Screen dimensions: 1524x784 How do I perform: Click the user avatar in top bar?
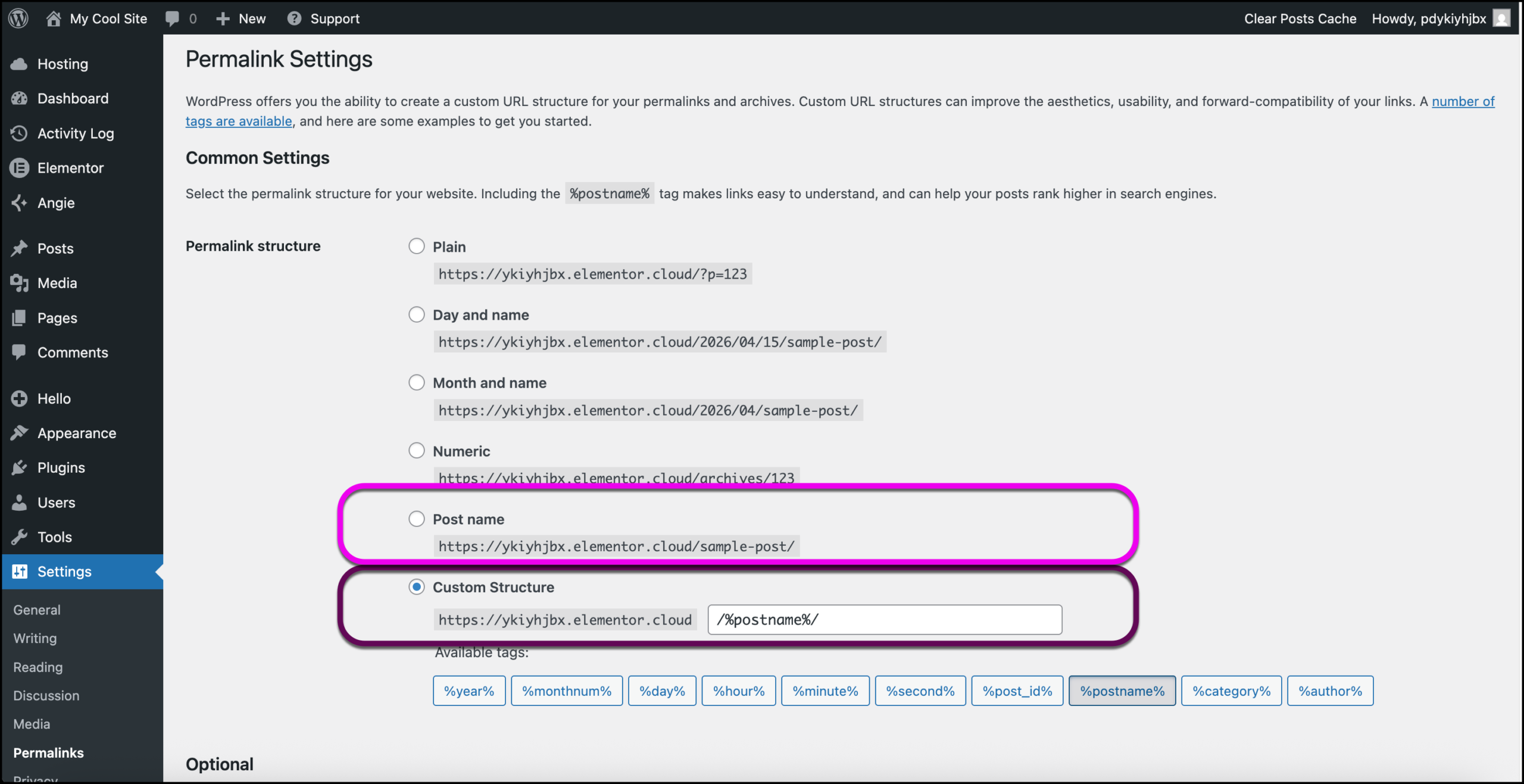1501,18
